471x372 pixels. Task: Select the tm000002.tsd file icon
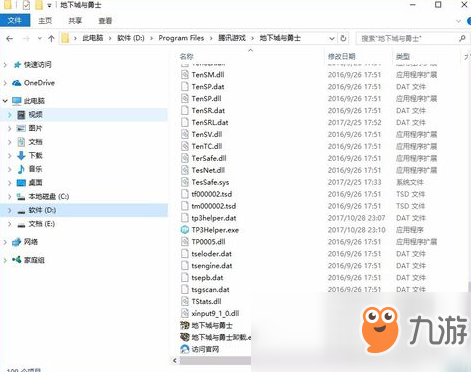click(x=185, y=206)
